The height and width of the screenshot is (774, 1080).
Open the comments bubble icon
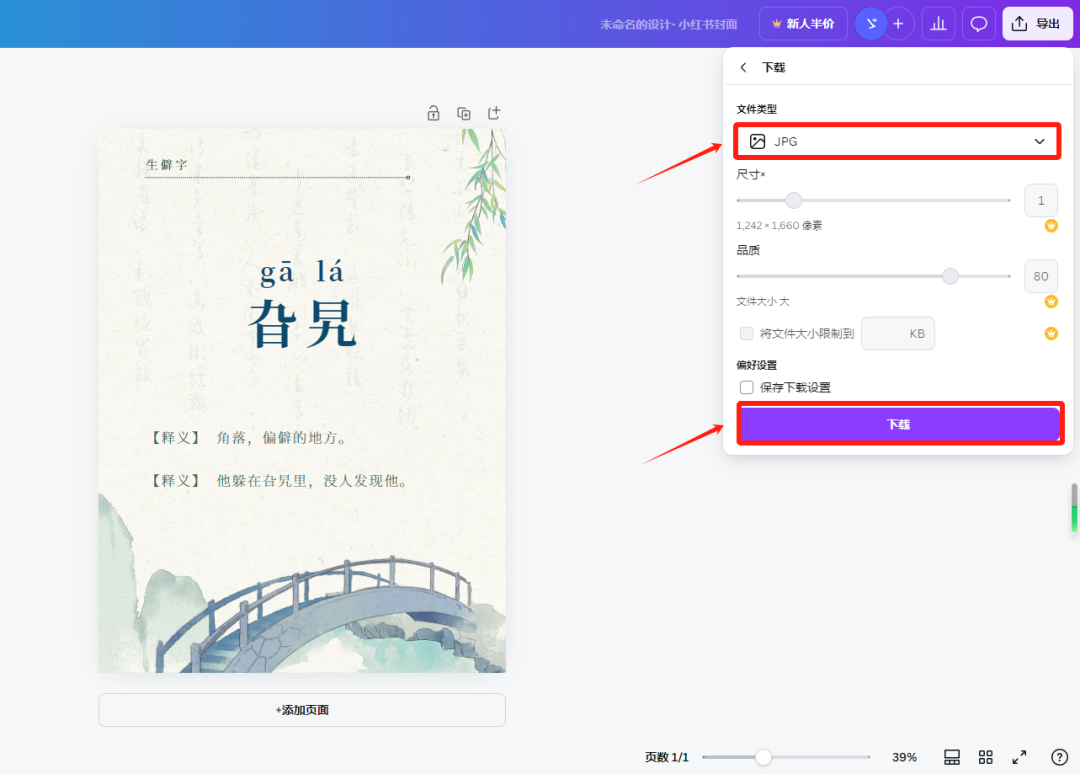pyautogui.click(x=978, y=22)
